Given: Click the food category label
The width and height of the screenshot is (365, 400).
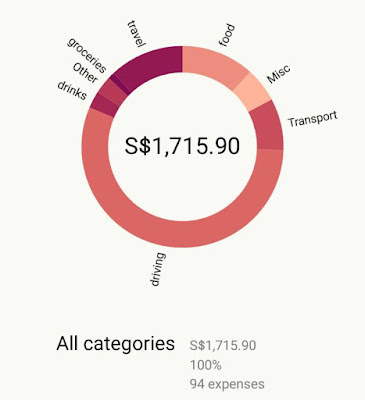Looking at the screenshot, I should point(227,35).
